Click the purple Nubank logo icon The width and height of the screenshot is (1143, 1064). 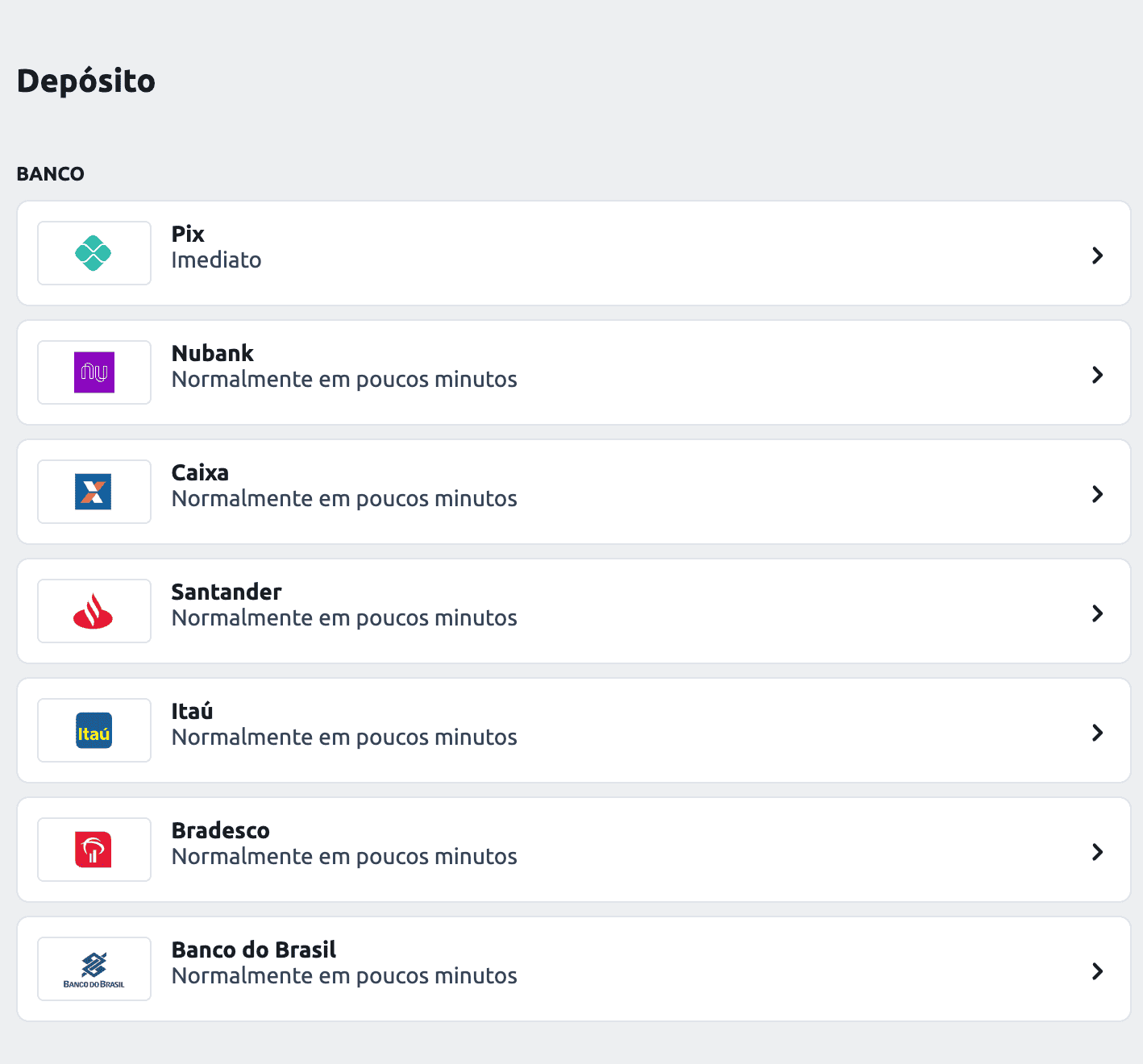[94, 372]
